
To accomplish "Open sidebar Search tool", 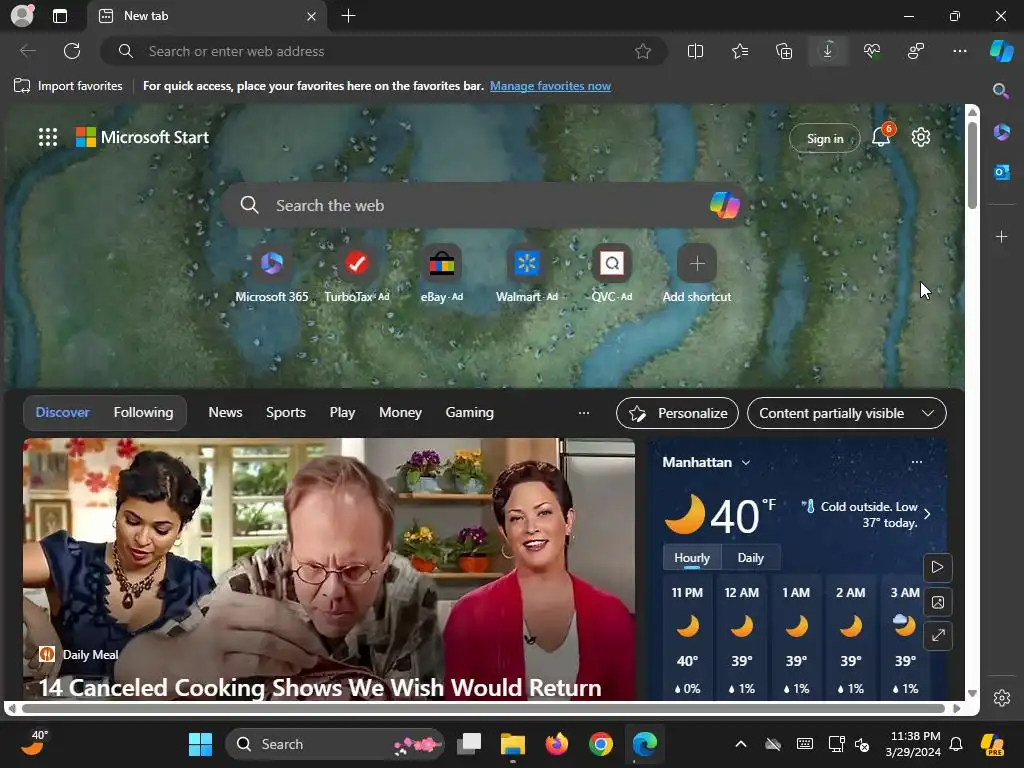I will click(x=1001, y=91).
